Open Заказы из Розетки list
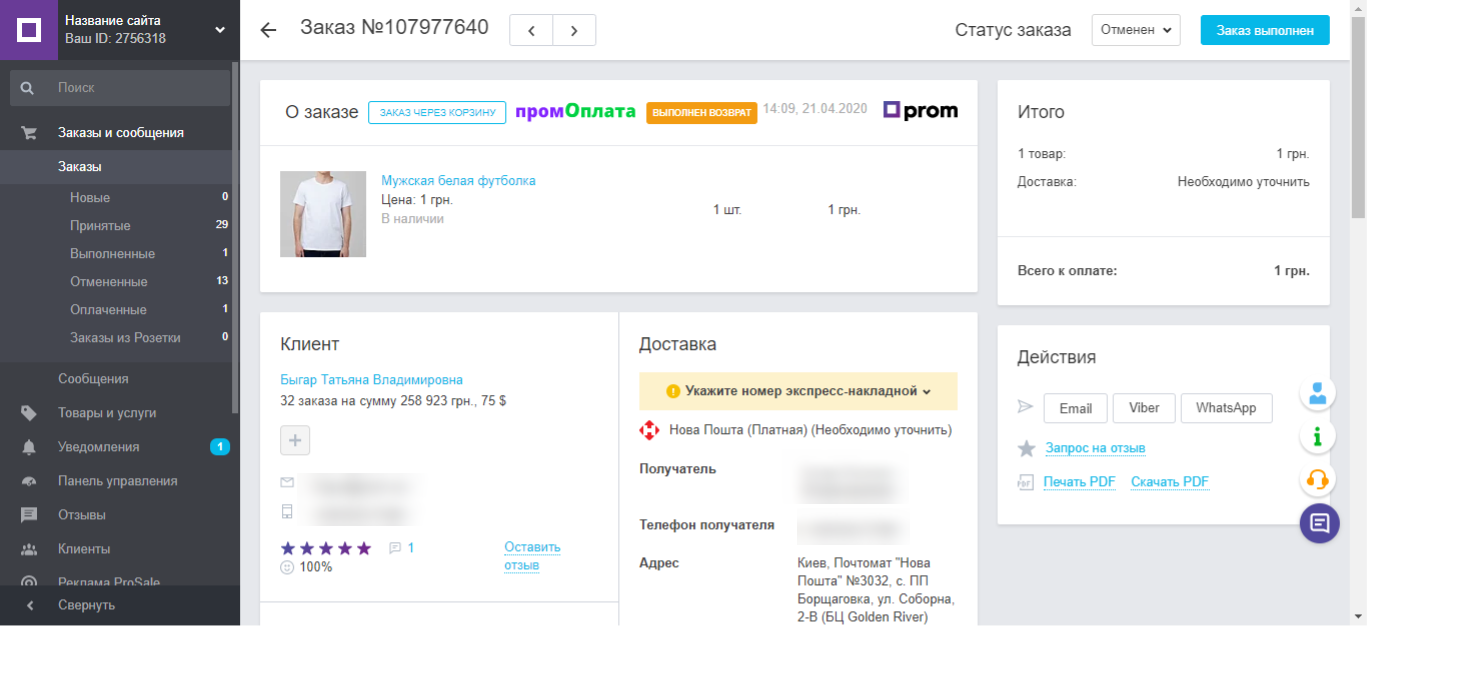Viewport: 1483px width, 687px height. (x=125, y=338)
